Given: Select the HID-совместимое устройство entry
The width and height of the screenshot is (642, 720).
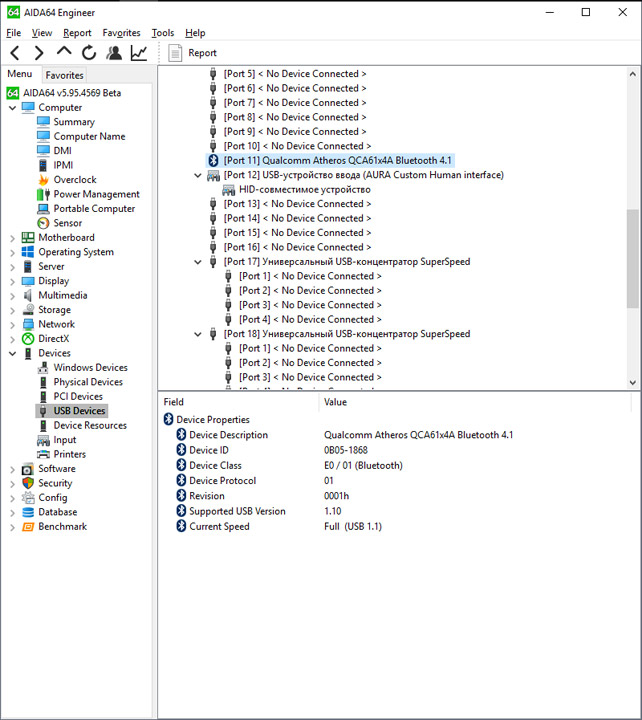Looking at the screenshot, I should (x=304, y=190).
